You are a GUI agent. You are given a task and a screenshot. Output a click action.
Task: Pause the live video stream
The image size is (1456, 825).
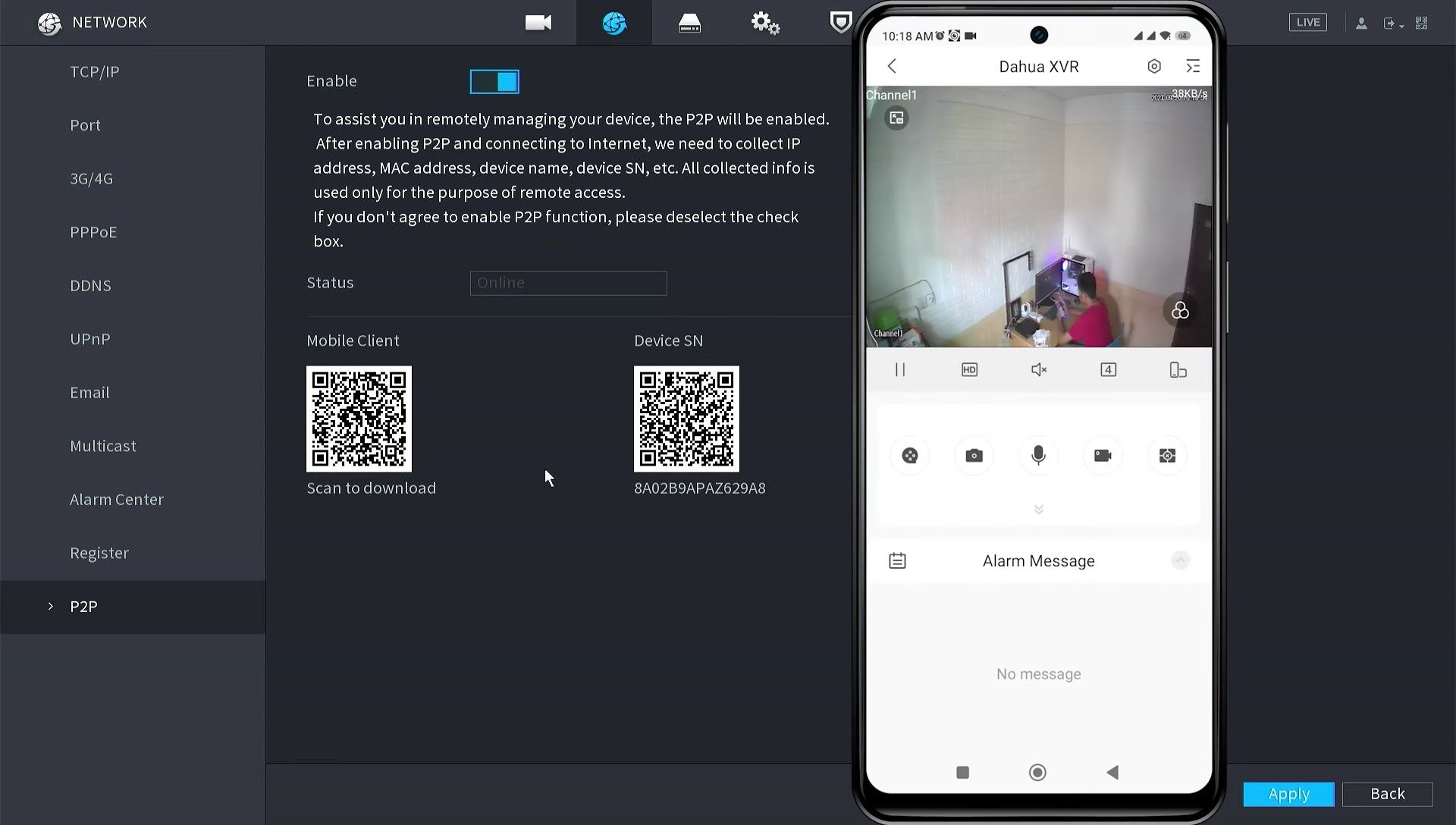pos(900,370)
